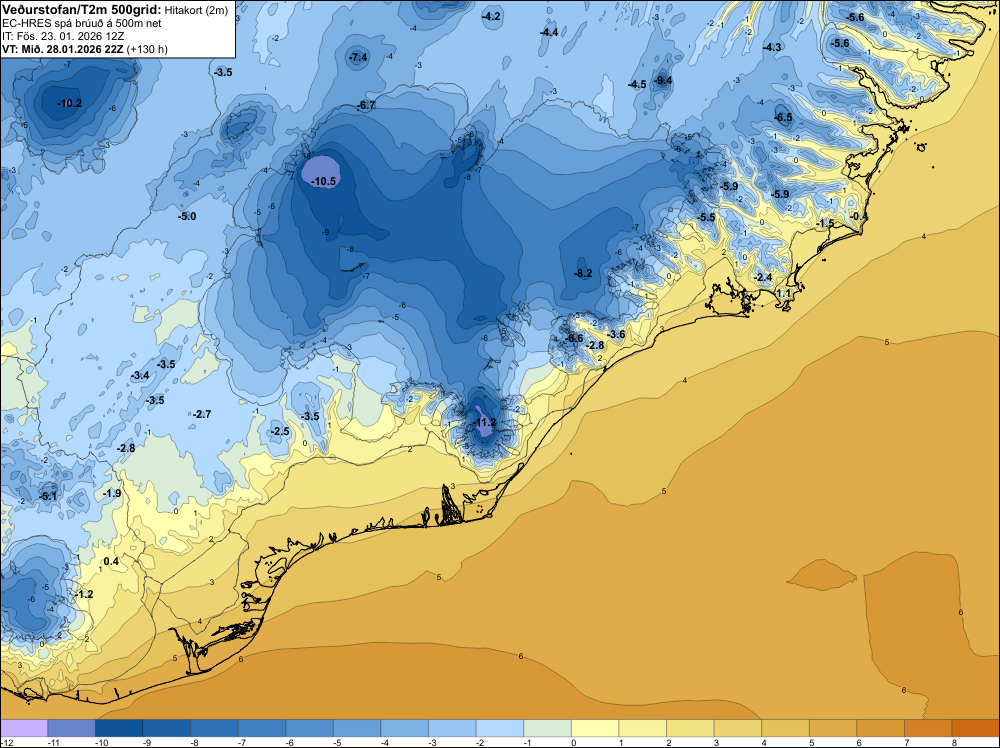Image resolution: width=1000 pixels, height=748 pixels.
Task: Click the -2.4 temperature label
Action: pos(763,277)
